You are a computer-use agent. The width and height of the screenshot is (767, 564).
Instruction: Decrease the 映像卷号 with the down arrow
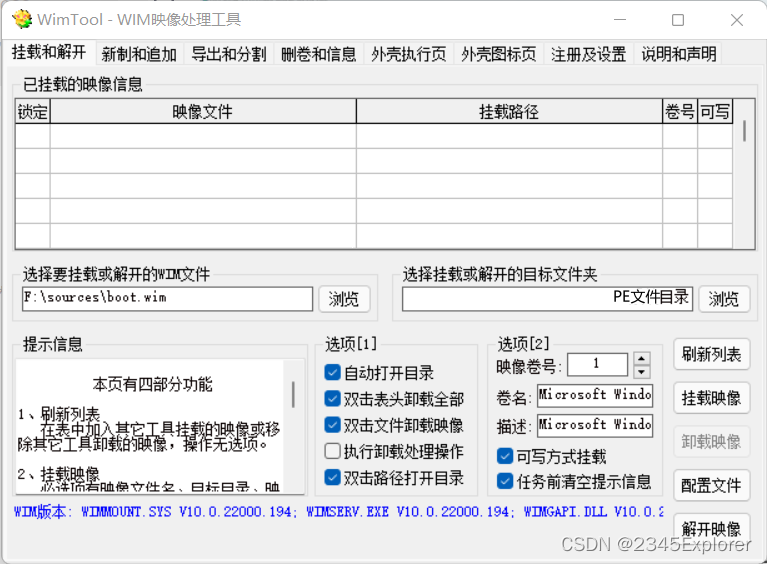pyautogui.click(x=641, y=372)
